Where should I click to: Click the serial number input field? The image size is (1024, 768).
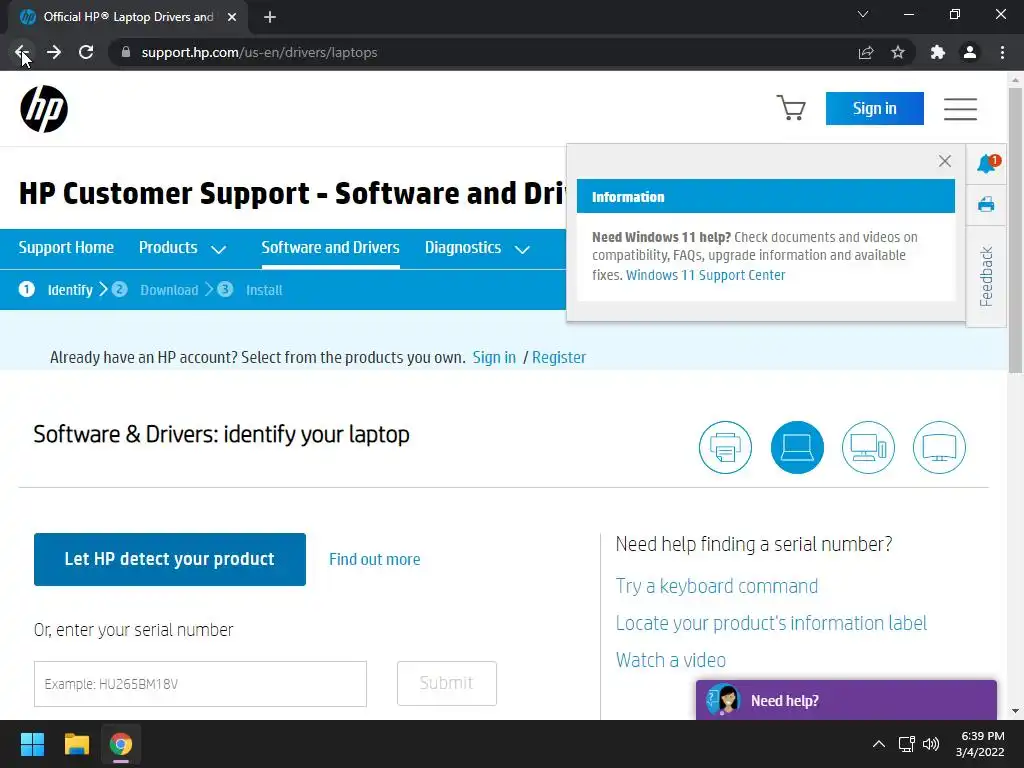[x=200, y=684]
